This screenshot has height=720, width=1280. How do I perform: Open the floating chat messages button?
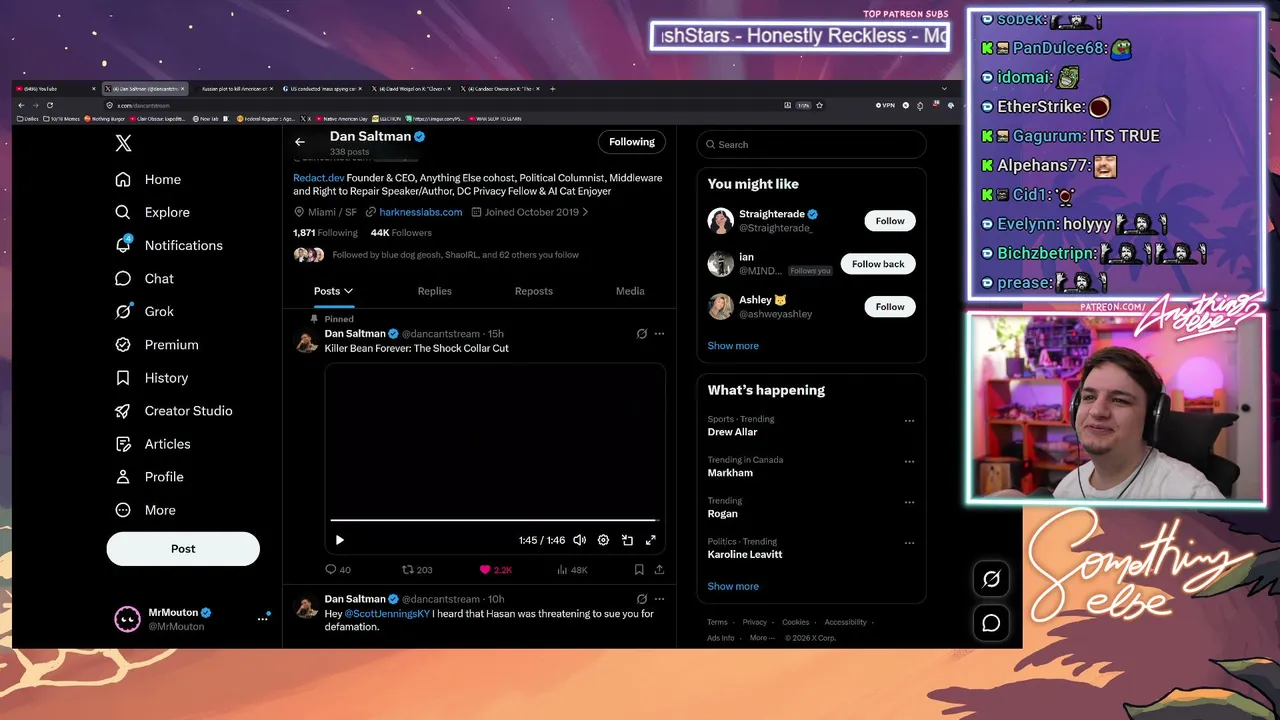point(991,623)
